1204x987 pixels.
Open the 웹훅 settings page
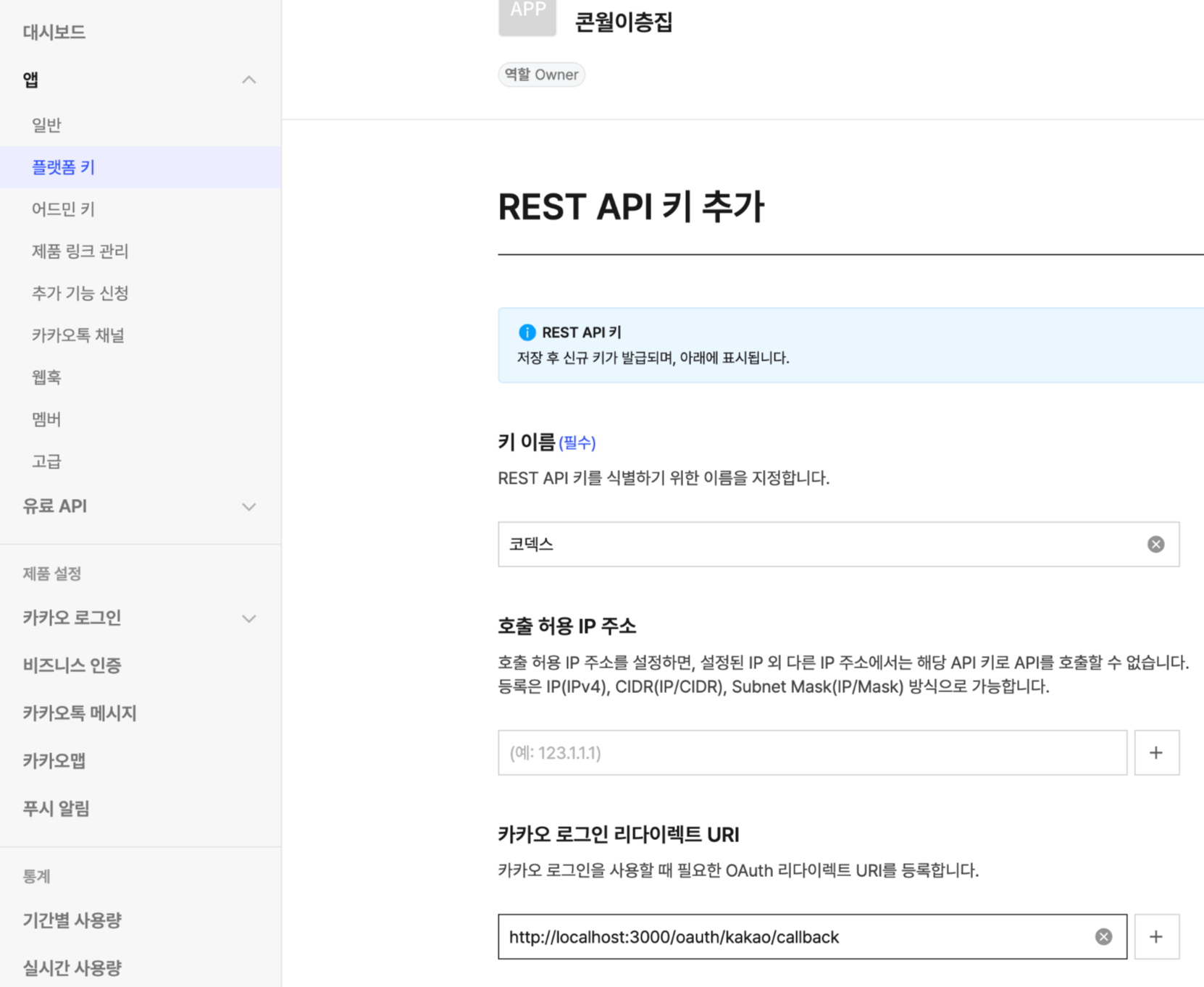pyautogui.click(x=46, y=377)
